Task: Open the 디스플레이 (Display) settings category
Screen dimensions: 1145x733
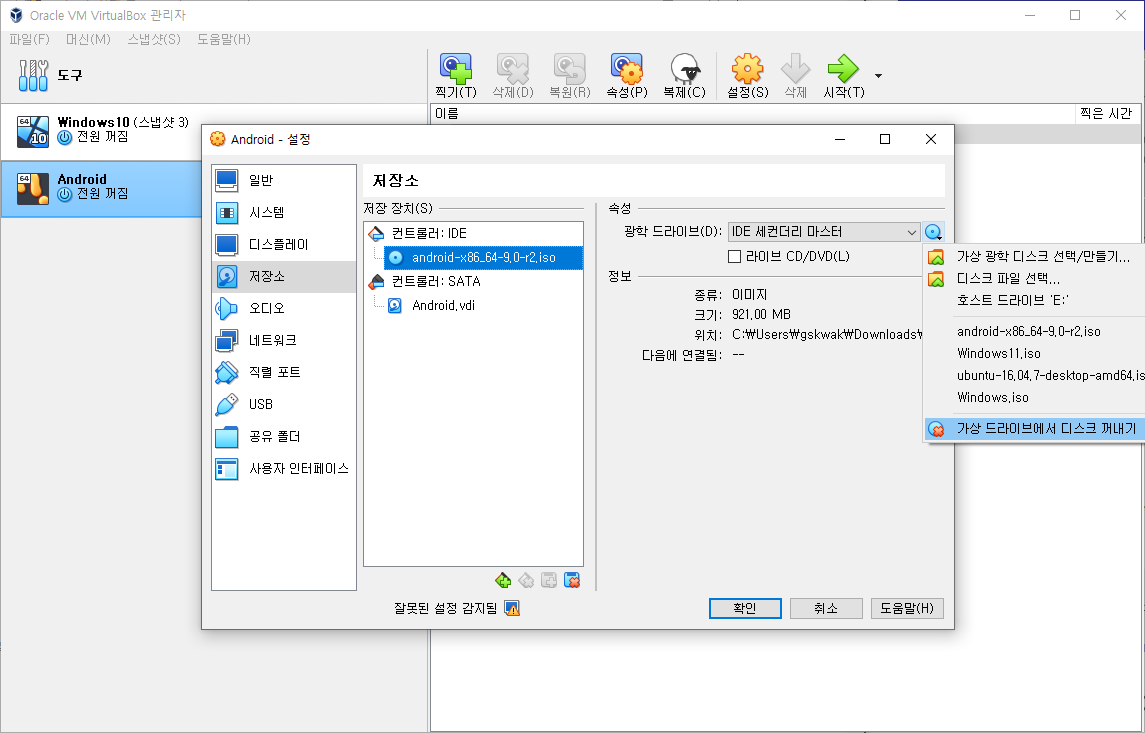Action: pyautogui.click(x=283, y=245)
